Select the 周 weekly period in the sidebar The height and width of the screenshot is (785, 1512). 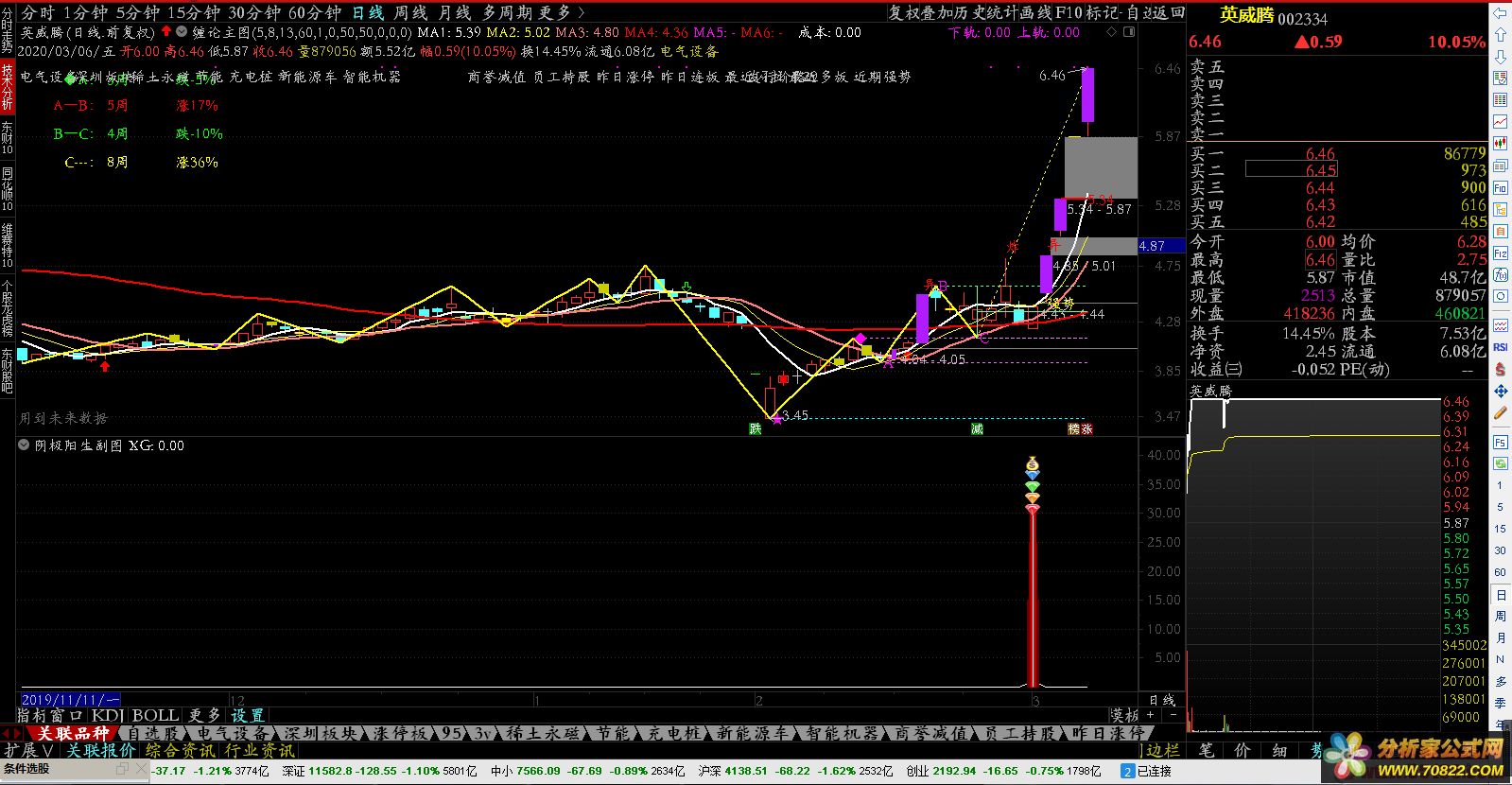pos(1501,617)
